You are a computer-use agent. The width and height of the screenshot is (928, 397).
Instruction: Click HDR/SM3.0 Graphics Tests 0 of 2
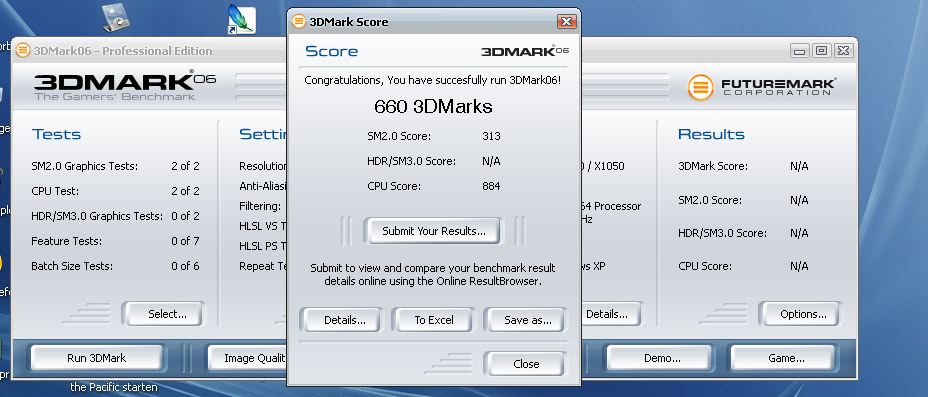pos(185,216)
